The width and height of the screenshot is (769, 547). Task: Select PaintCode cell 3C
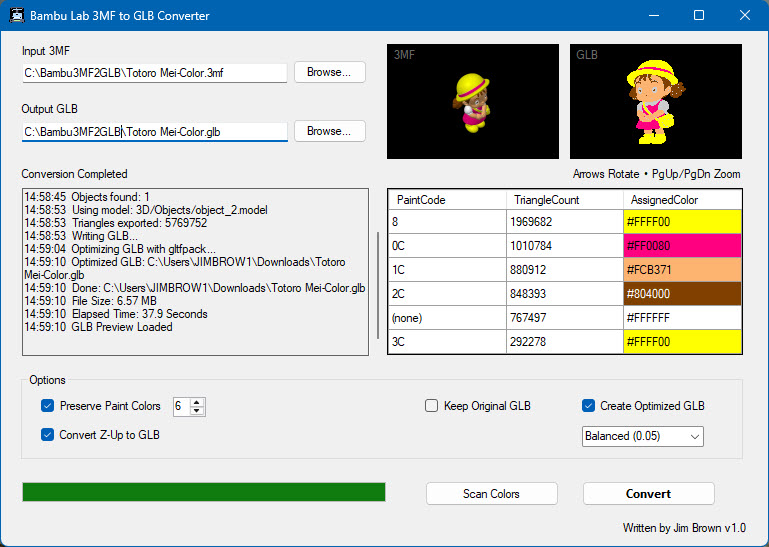coord(447,342)
